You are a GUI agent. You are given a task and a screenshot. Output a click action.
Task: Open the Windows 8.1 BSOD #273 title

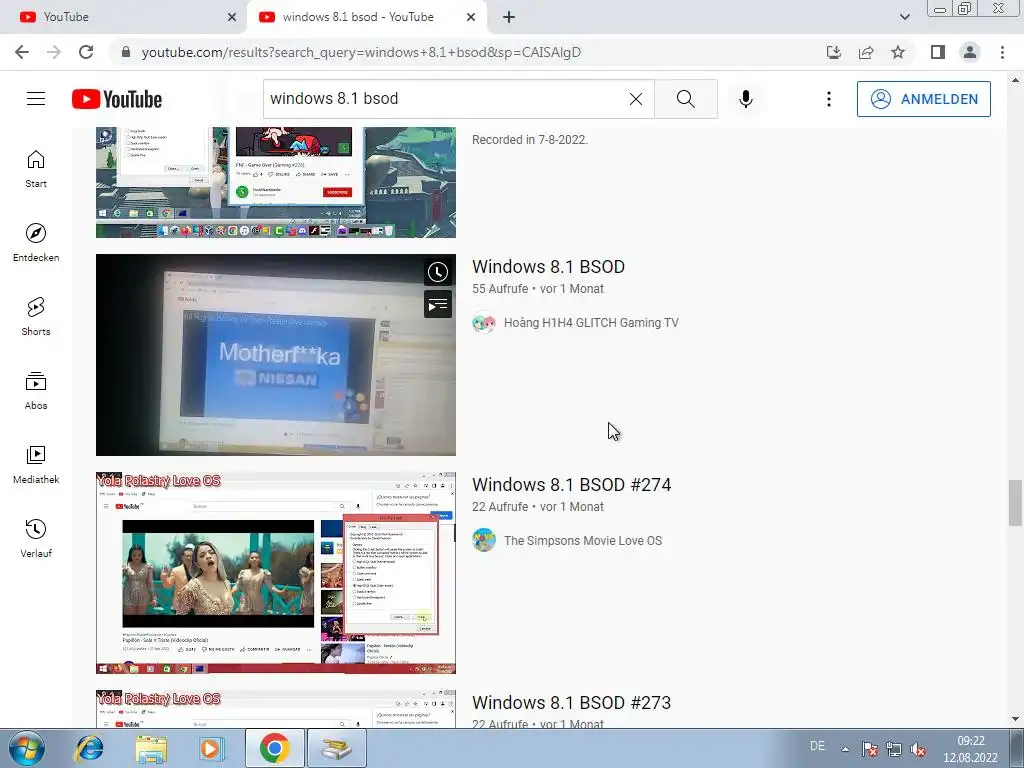point(571,703)
